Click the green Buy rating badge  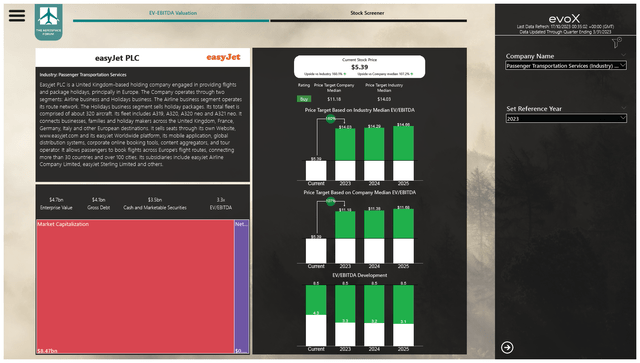click(x=304, y=99)
